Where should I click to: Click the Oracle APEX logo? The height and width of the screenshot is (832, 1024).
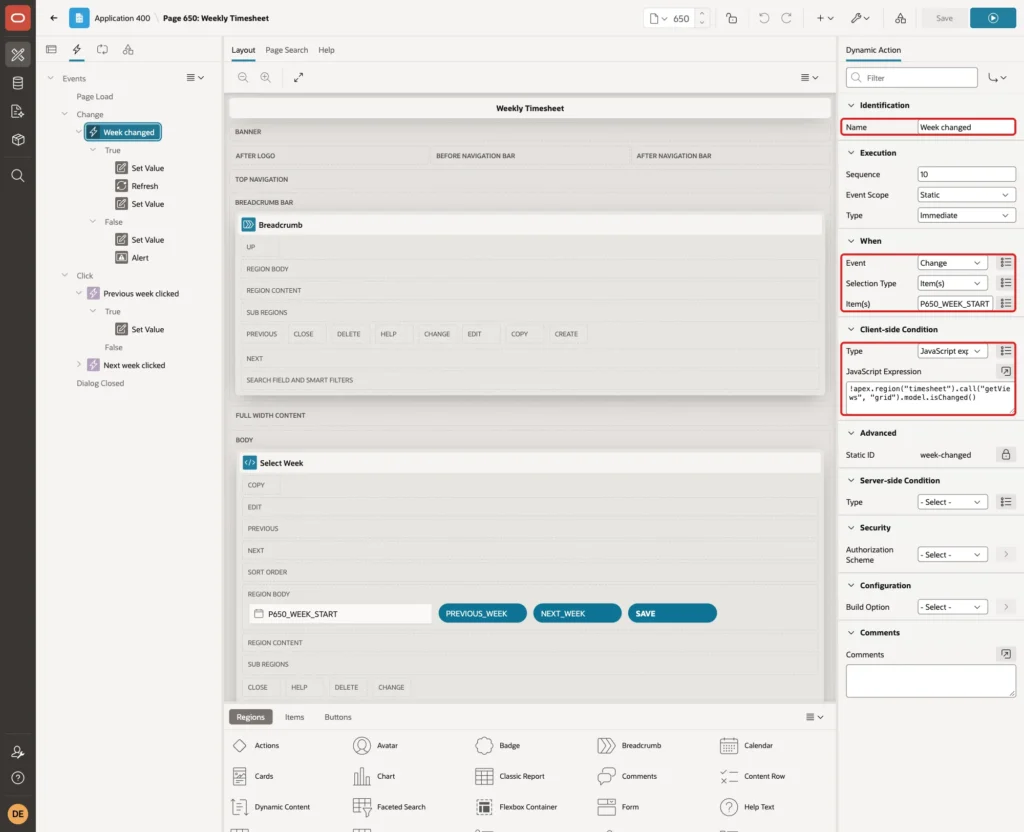point(18,18)
